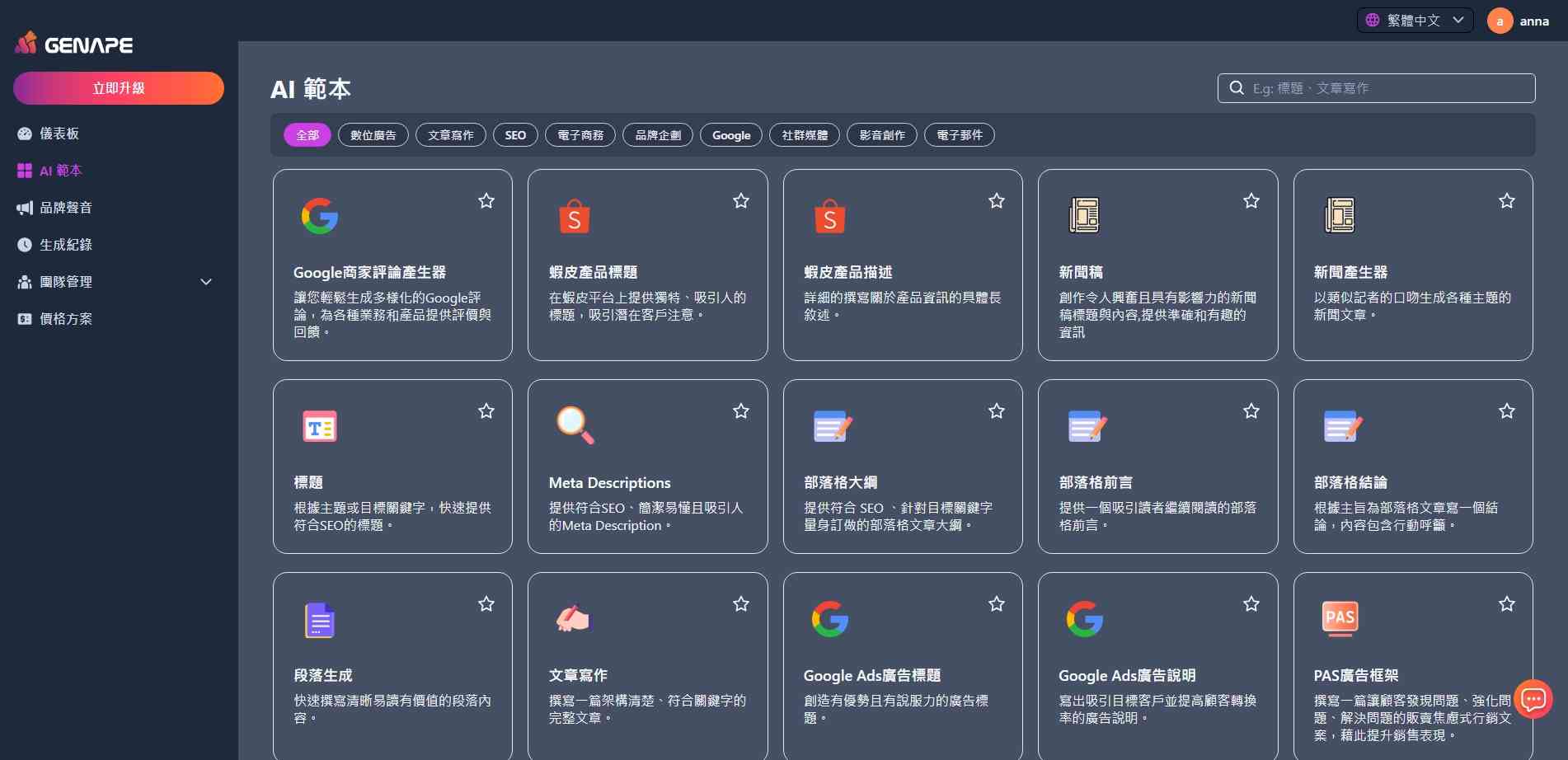The height and width of the screenshot is (760, 1568).
Task: Focus the template search input field
Action: coord(1376,88)
